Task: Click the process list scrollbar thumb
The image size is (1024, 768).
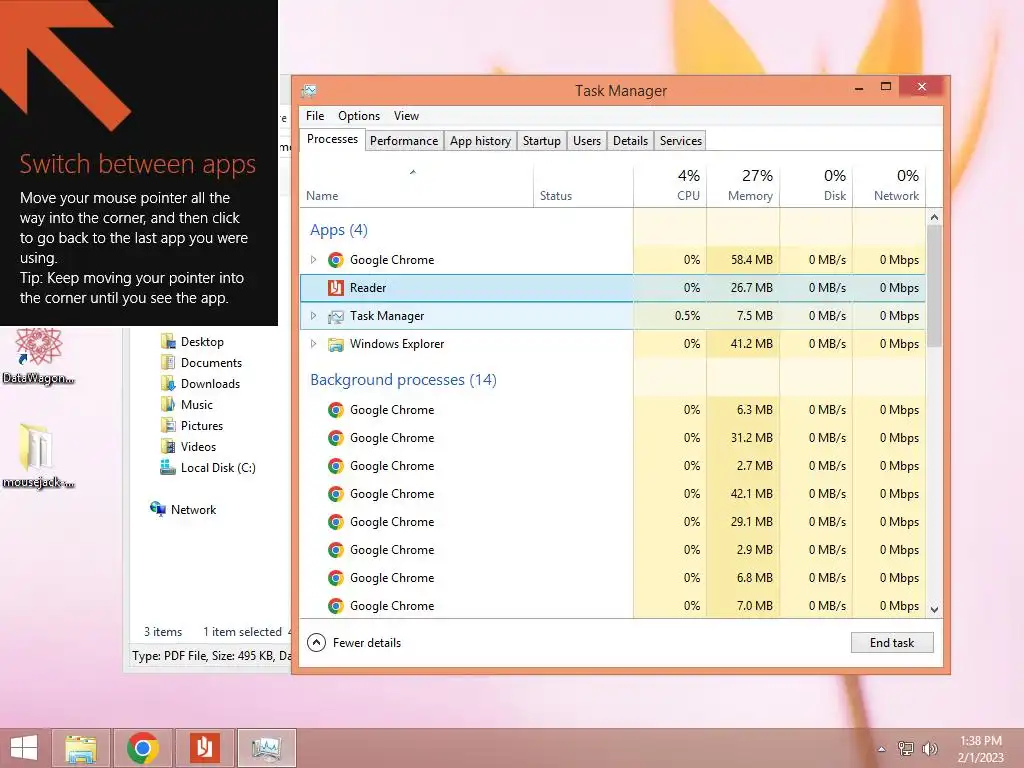Action: 935,286
